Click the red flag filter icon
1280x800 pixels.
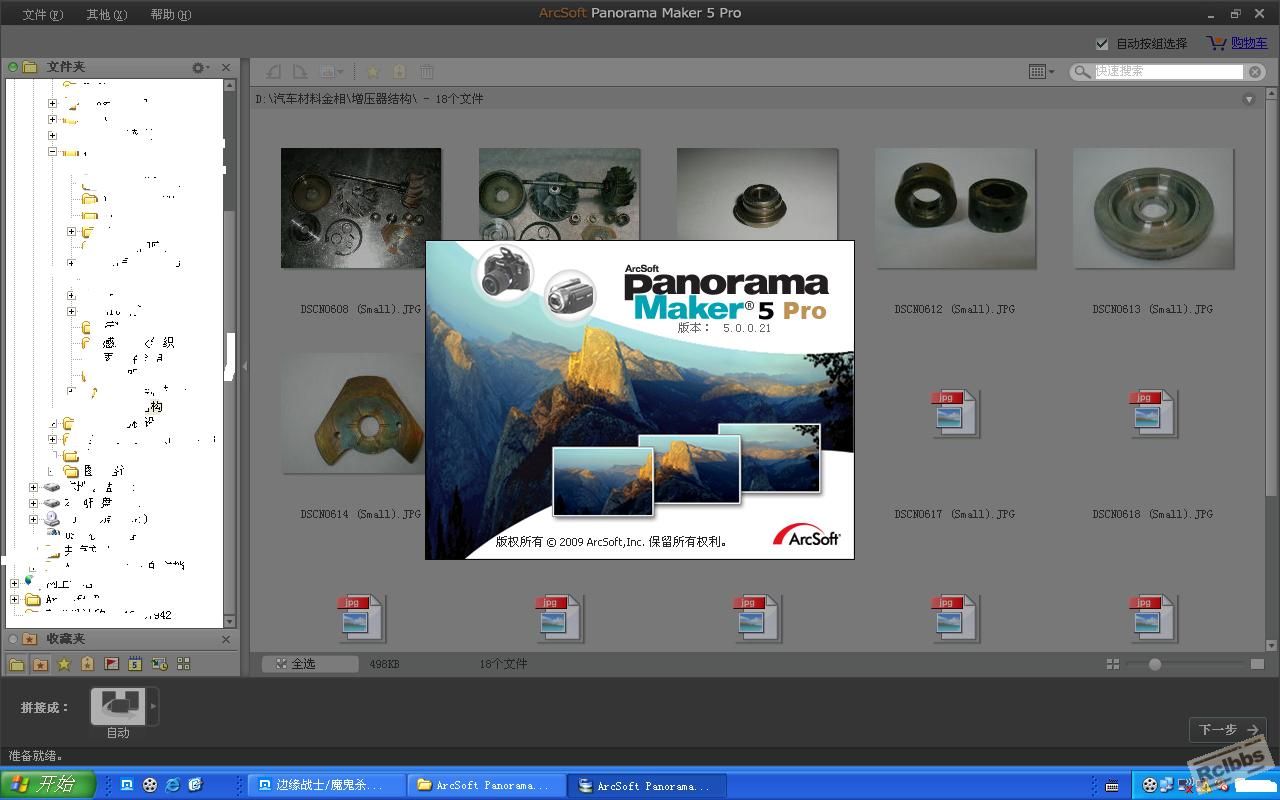pyautogui.click(x=112, y=664)
